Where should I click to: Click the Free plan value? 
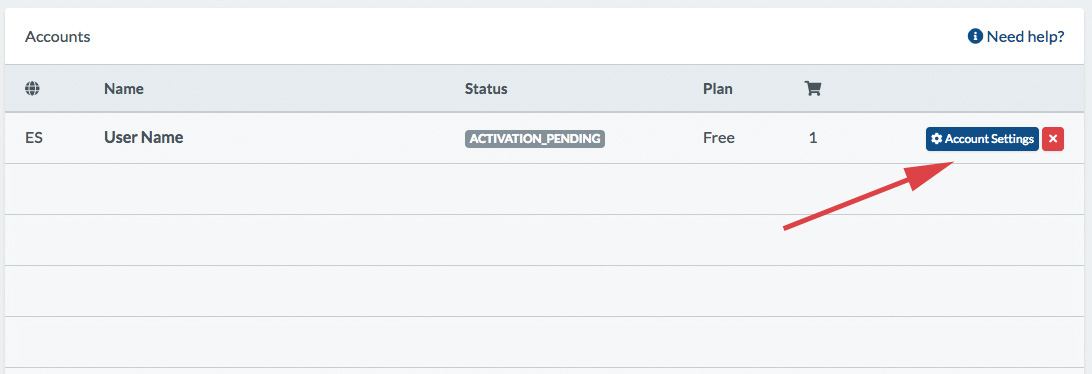tap(719, 138)
